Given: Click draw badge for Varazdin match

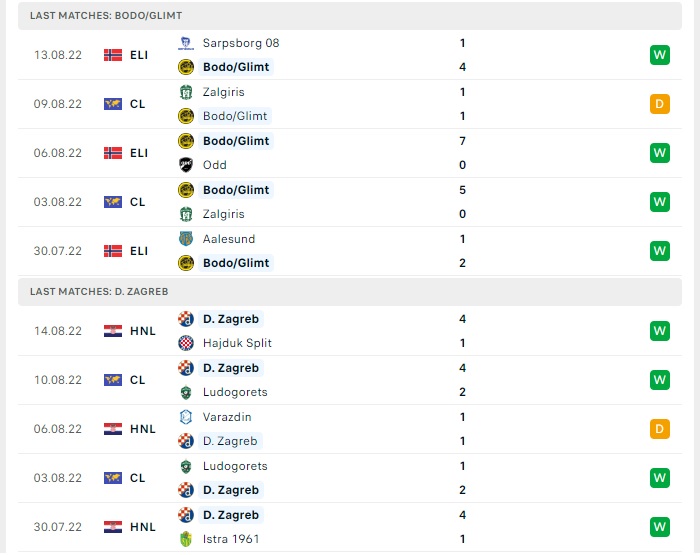Looking at the screenshot, I should point(660,429).
